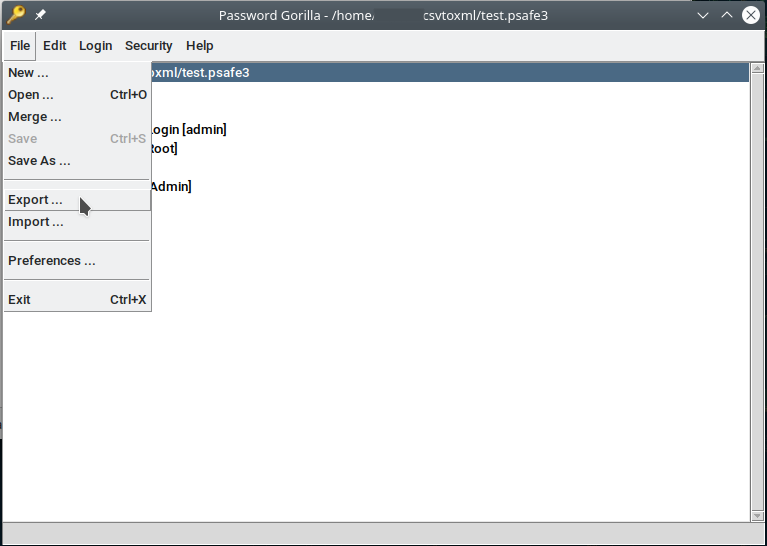Select the entry ending in Login [admin]
767x546 pixels.
pos(189,130)
